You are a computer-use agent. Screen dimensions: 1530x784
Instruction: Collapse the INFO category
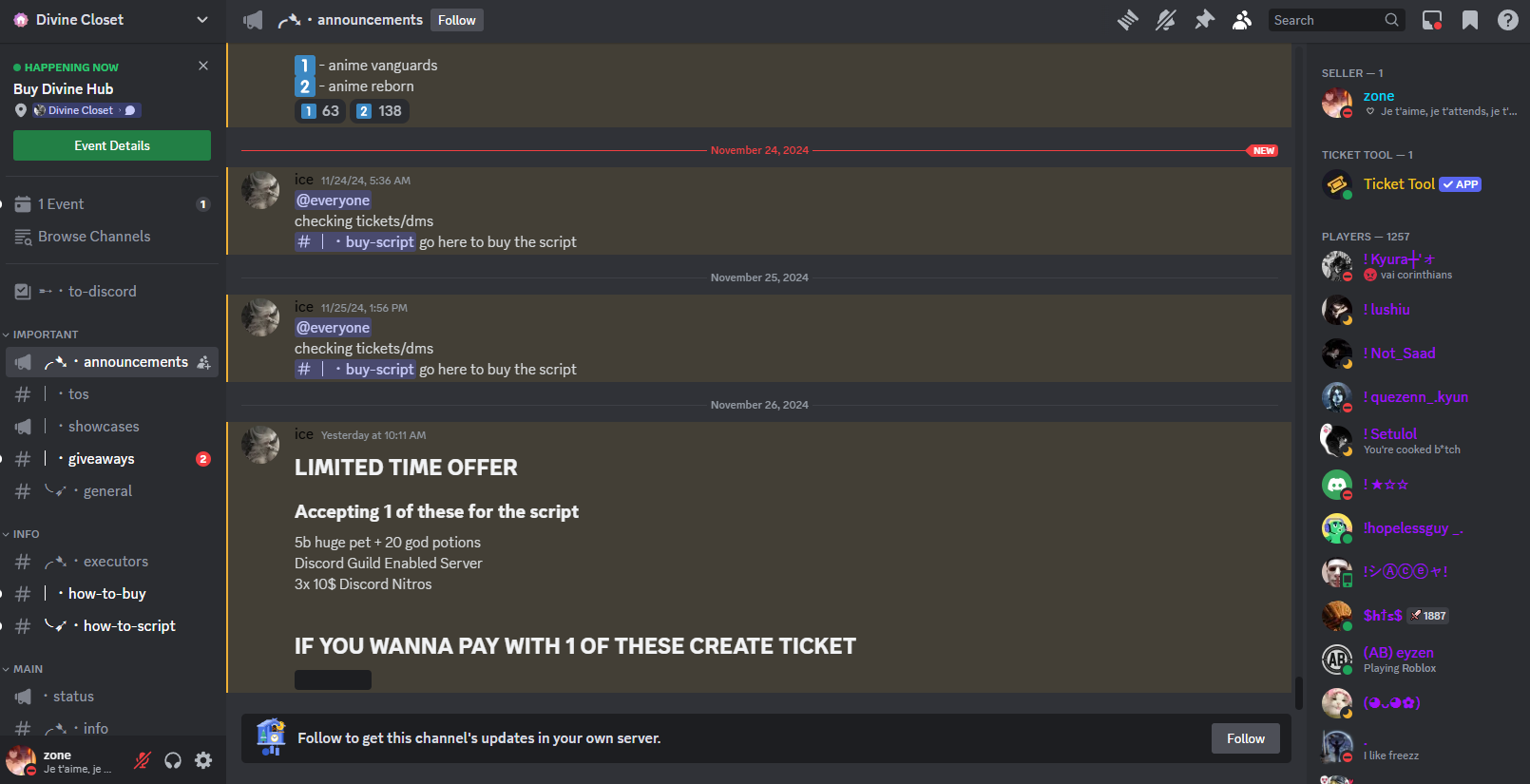(26, 534)
